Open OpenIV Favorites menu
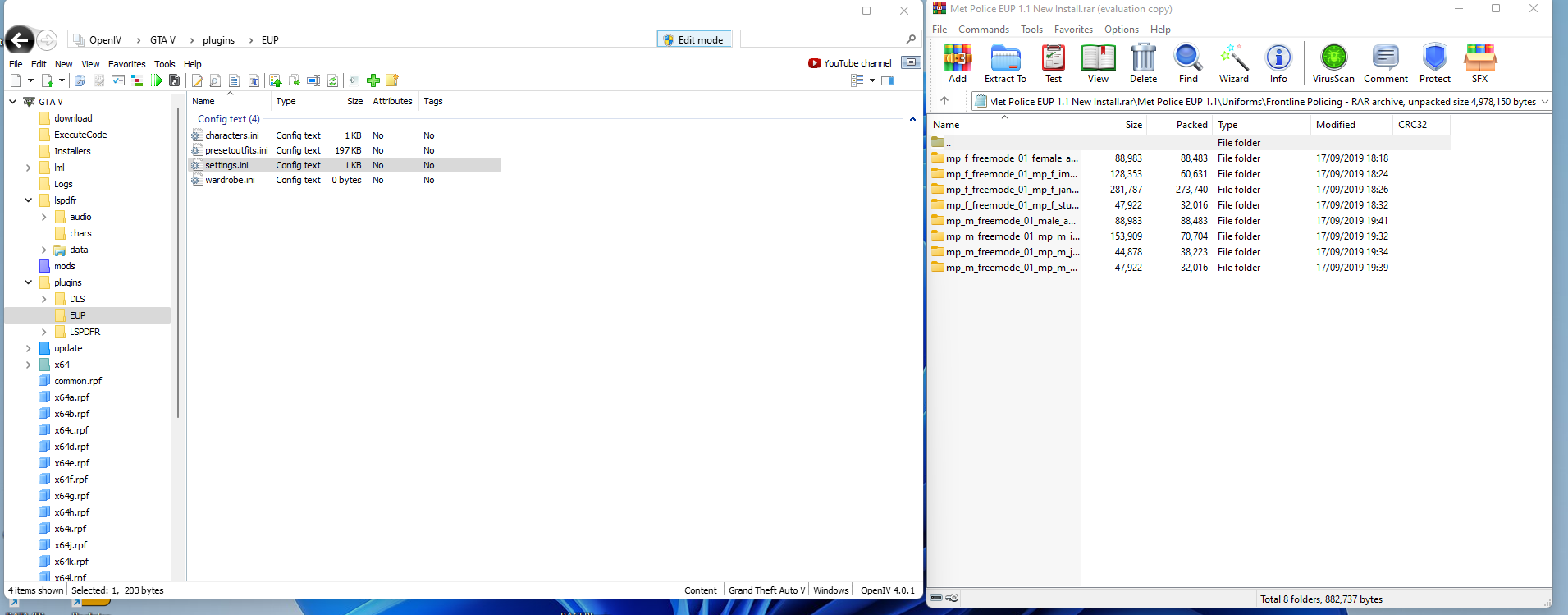This screenshot has height=615, width=1568. tap(126, 64)
